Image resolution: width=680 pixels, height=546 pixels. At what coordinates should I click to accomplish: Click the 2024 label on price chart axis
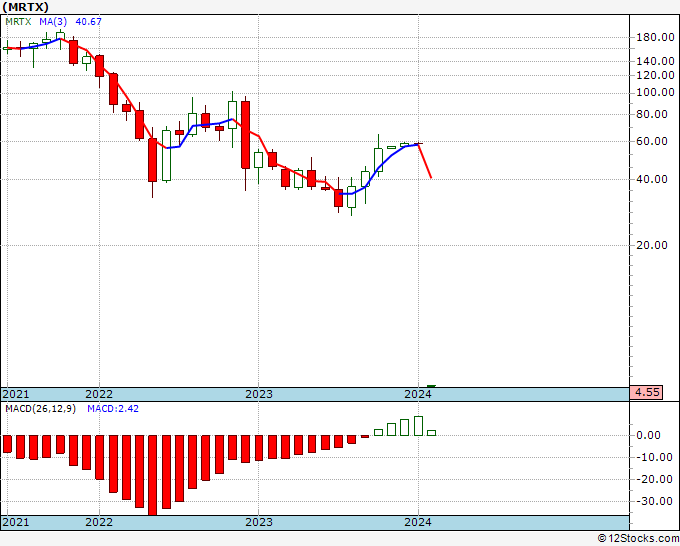[x=418, y=394]
